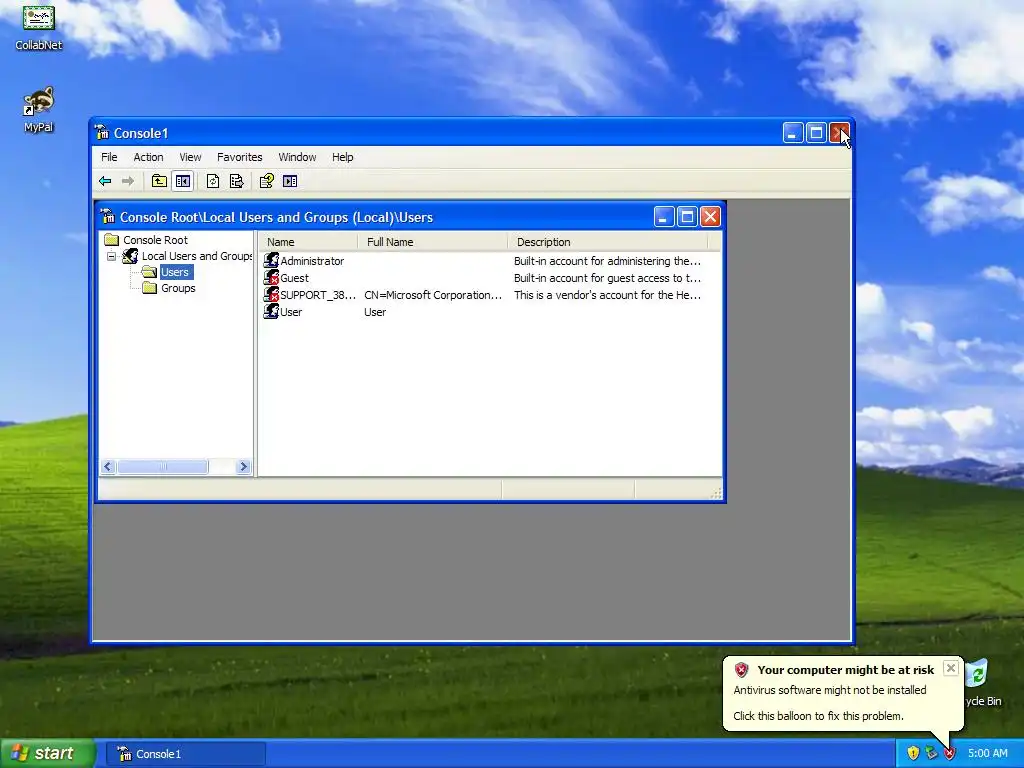Screen dimensions: 1024x768
Task: Go up one level folder icon
Action: 159,181
